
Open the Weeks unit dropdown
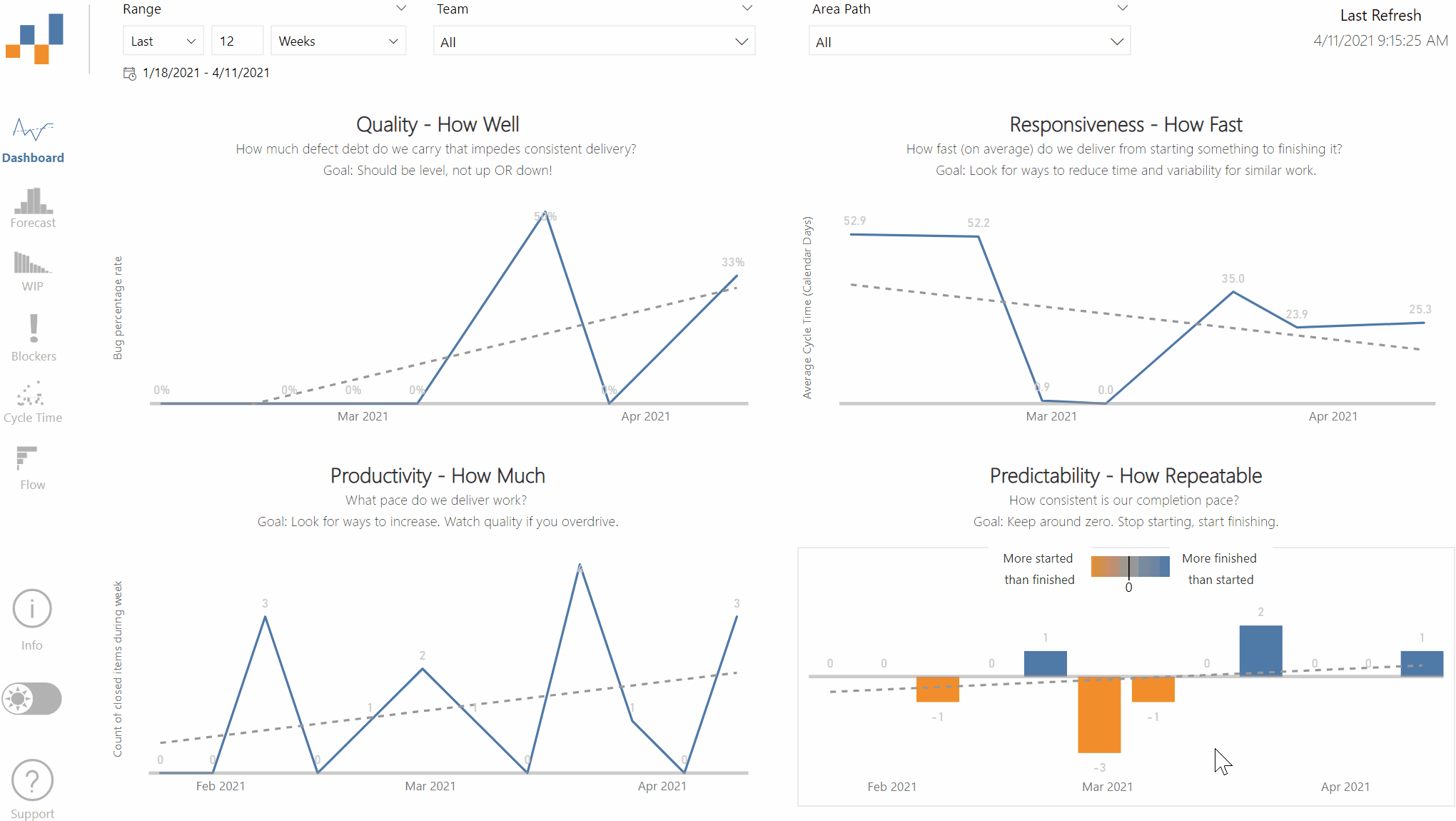click(x=338, y=41)
